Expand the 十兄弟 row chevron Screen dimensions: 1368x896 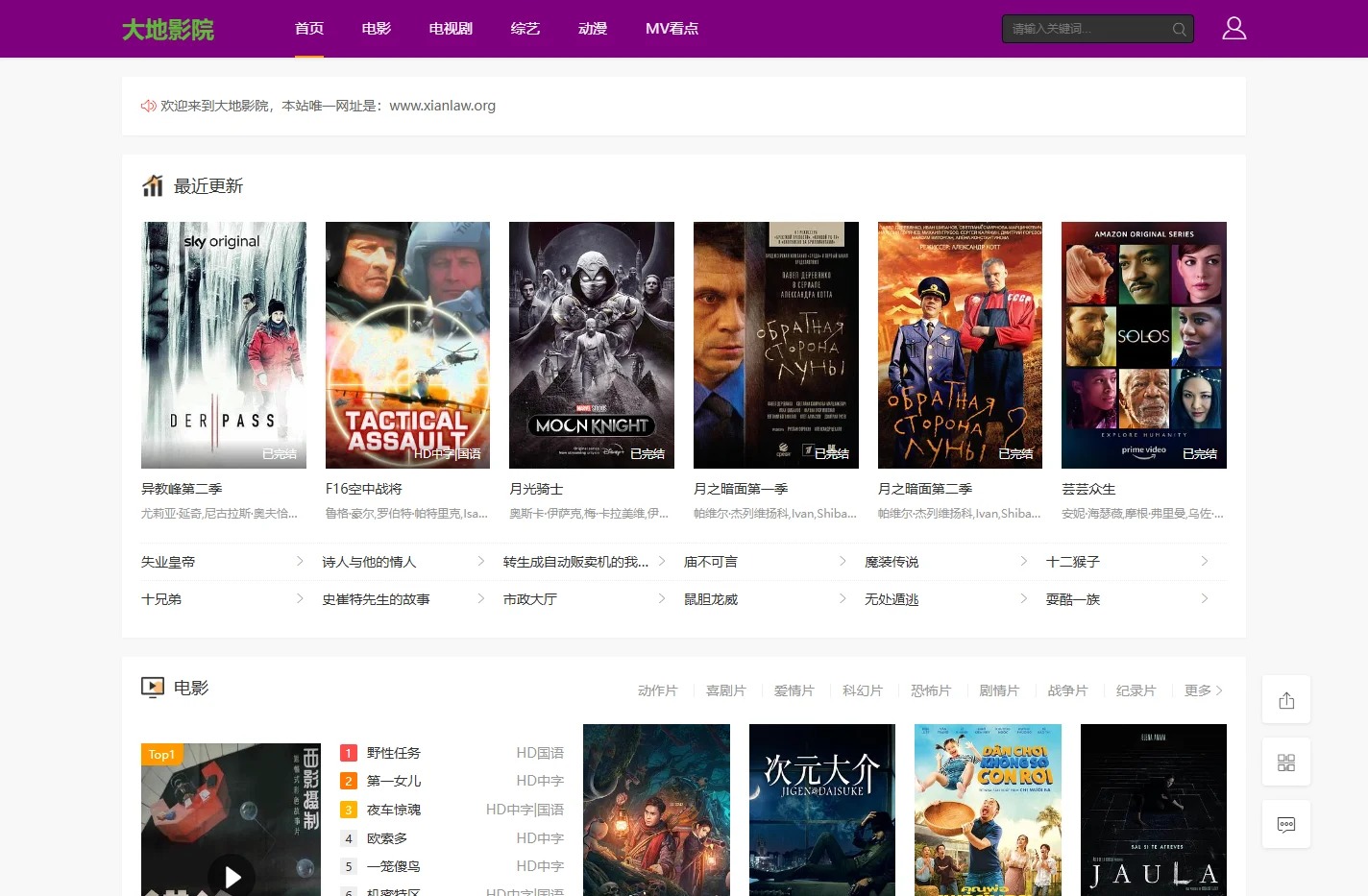(300, 599)
